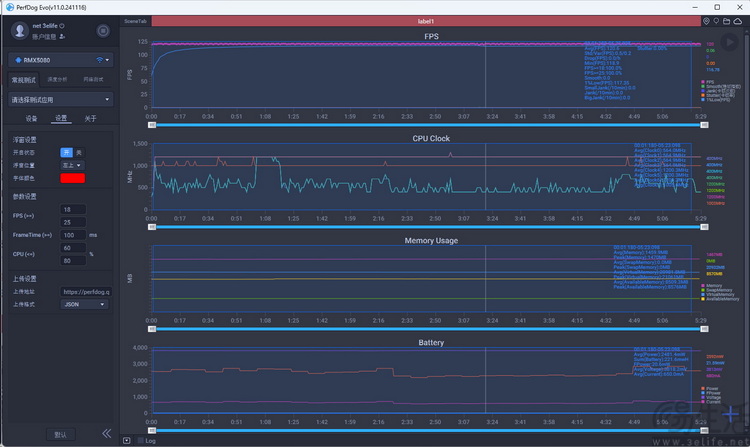Open the 设备 tab

[x=31, y=119]
